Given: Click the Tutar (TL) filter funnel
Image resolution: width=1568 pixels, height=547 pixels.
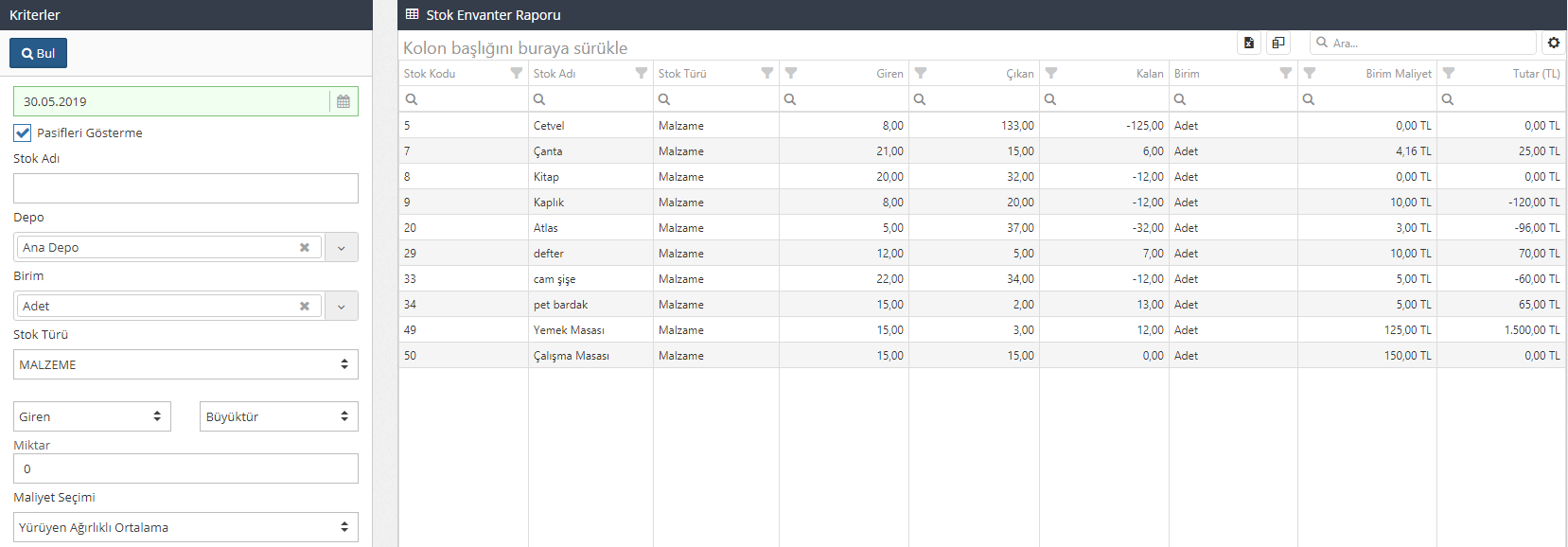Looking at the screenshot, I should click(1449, 73).
